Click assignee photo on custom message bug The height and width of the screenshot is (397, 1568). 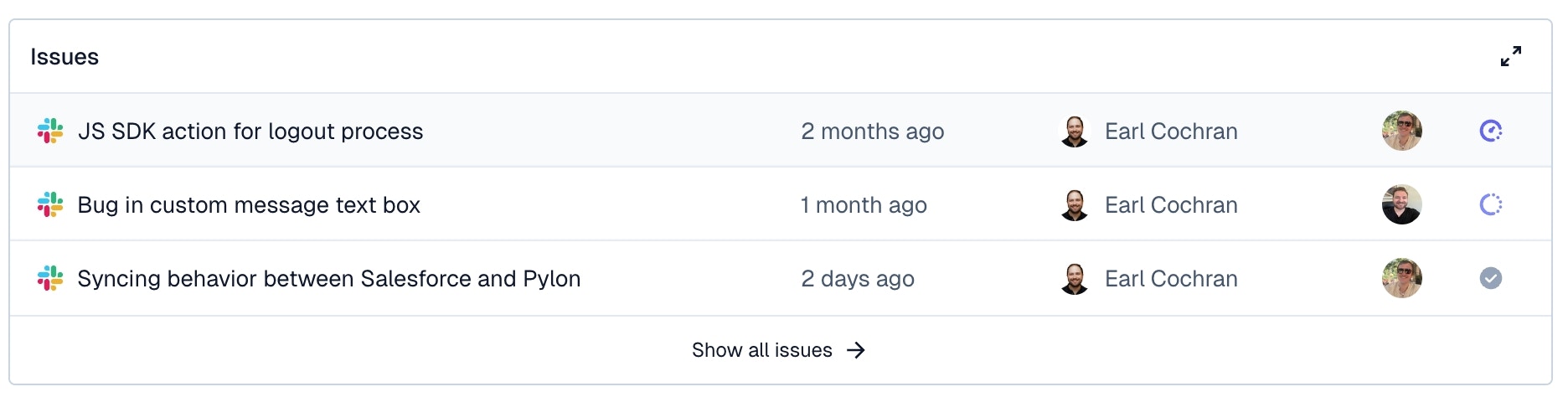click(x=1402, y=204)
